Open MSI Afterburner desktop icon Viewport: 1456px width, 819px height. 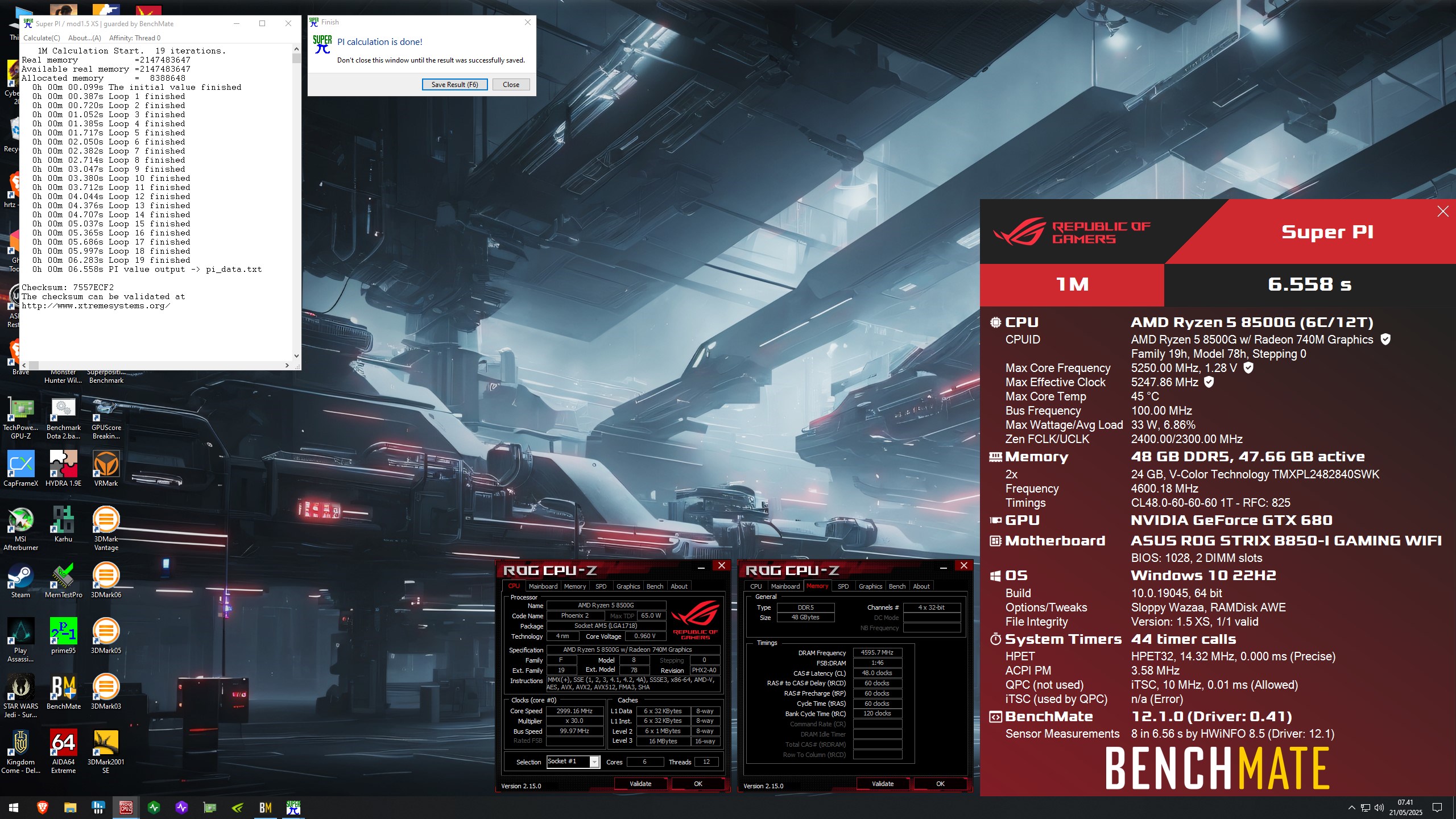[x=21, y=528]
